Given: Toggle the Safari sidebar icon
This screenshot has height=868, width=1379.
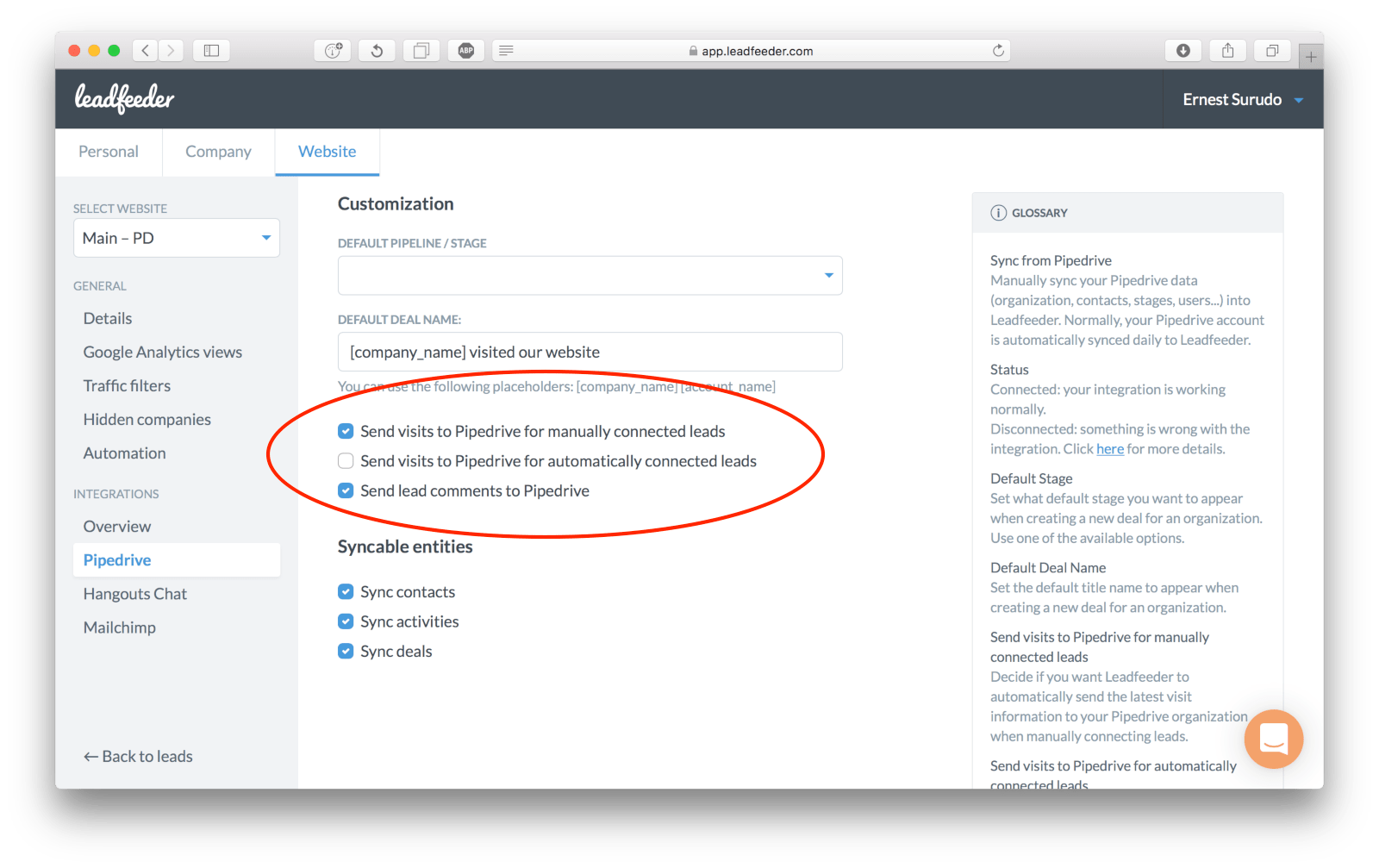Looking at the screenshot, I should coord(211,50).
